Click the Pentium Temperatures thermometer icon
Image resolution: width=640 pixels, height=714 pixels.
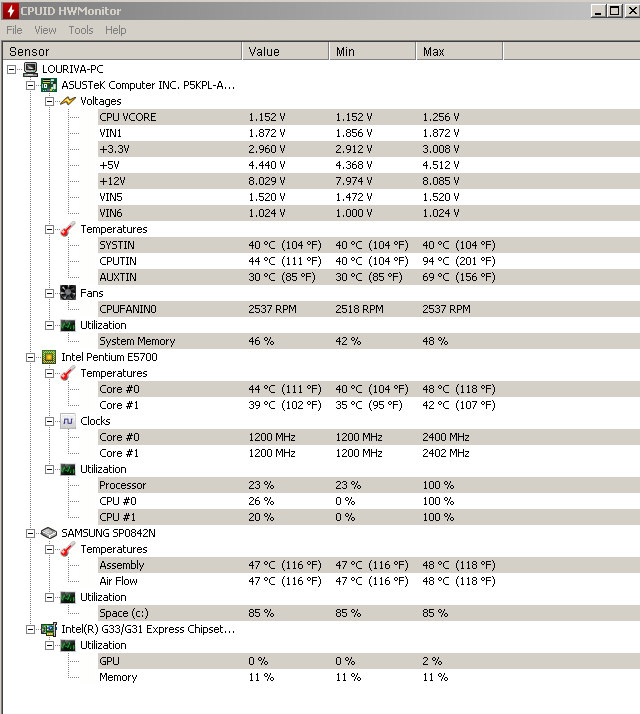[x=68, y=373]
